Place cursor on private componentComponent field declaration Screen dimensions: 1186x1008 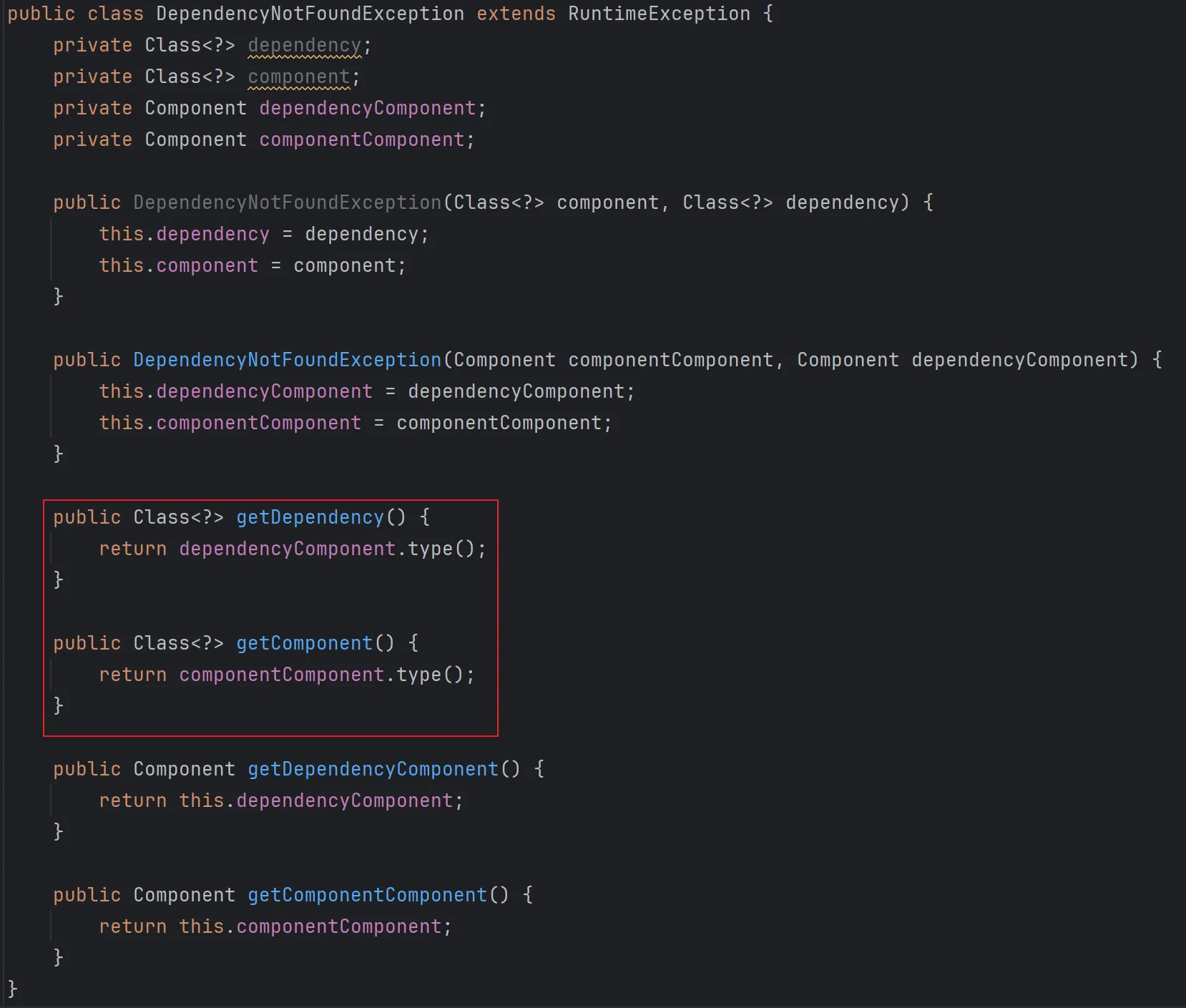coord(361,140)
